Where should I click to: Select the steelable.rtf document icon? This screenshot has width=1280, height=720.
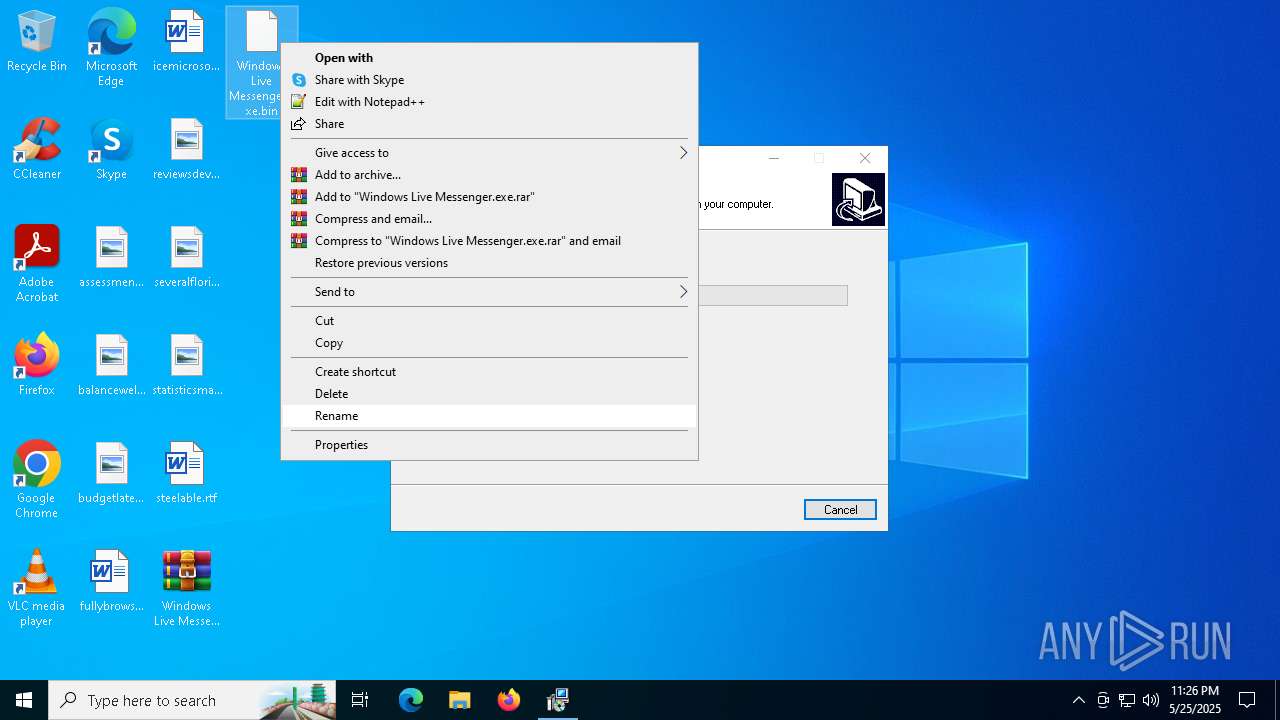[186, 474]
